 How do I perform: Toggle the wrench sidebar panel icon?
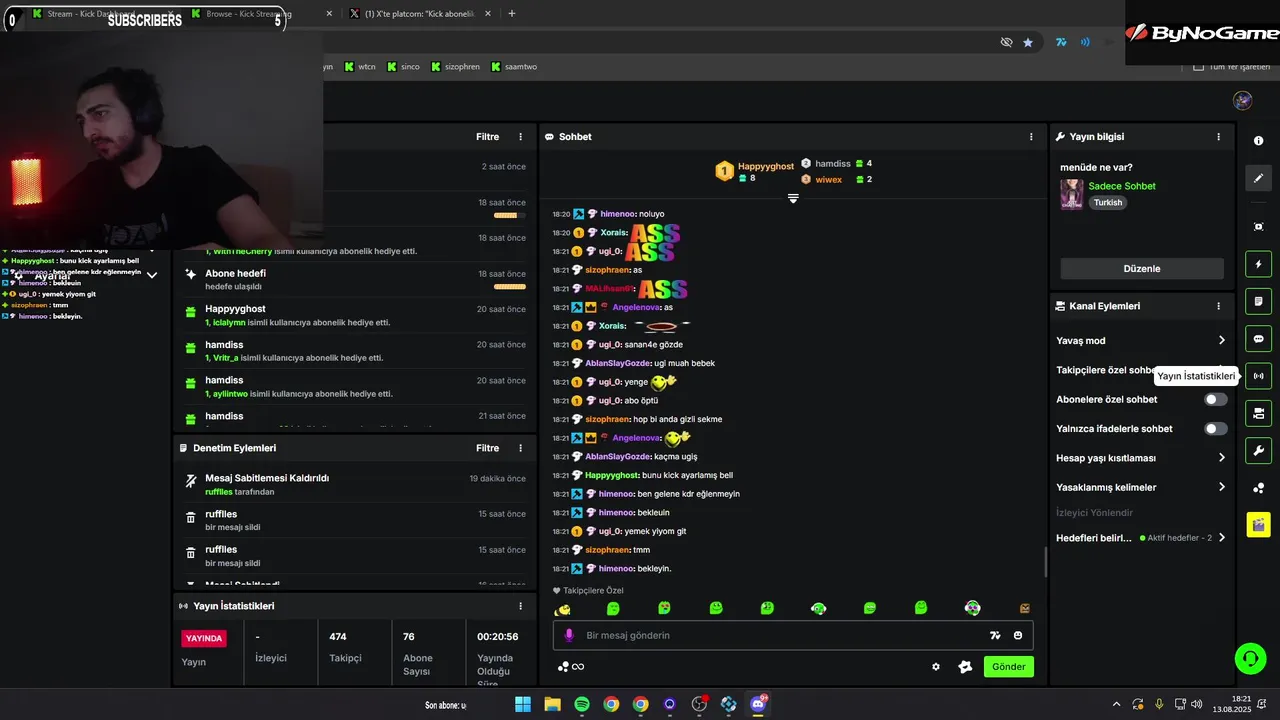(x=1259, y=450)
